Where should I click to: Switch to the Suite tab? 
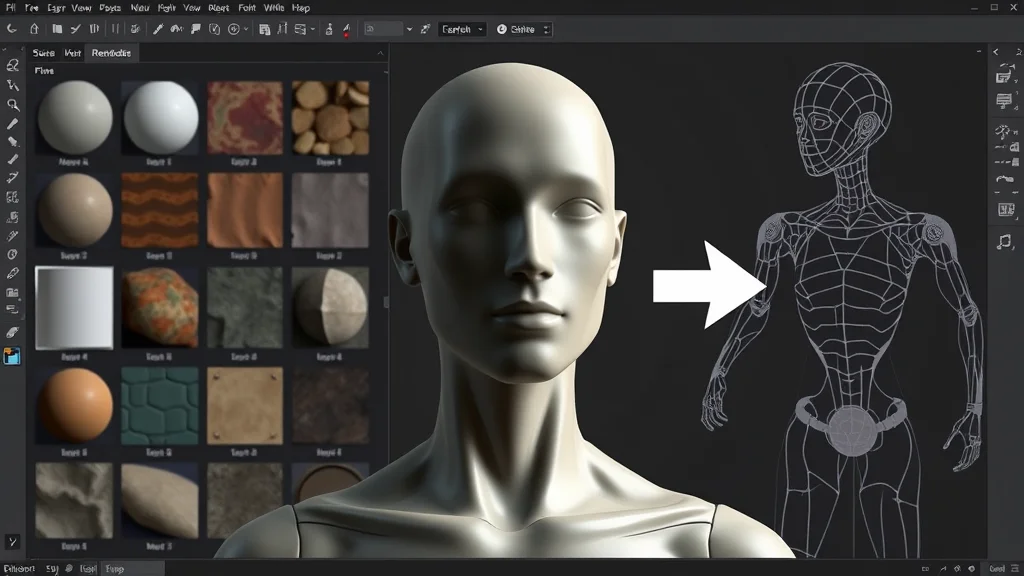[44, 53]
